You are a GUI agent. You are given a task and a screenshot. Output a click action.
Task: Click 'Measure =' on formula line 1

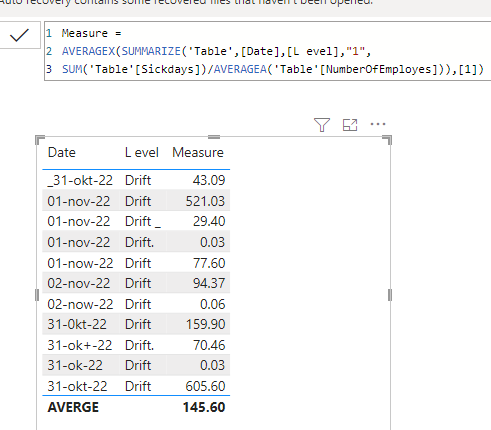click(92, 33)
